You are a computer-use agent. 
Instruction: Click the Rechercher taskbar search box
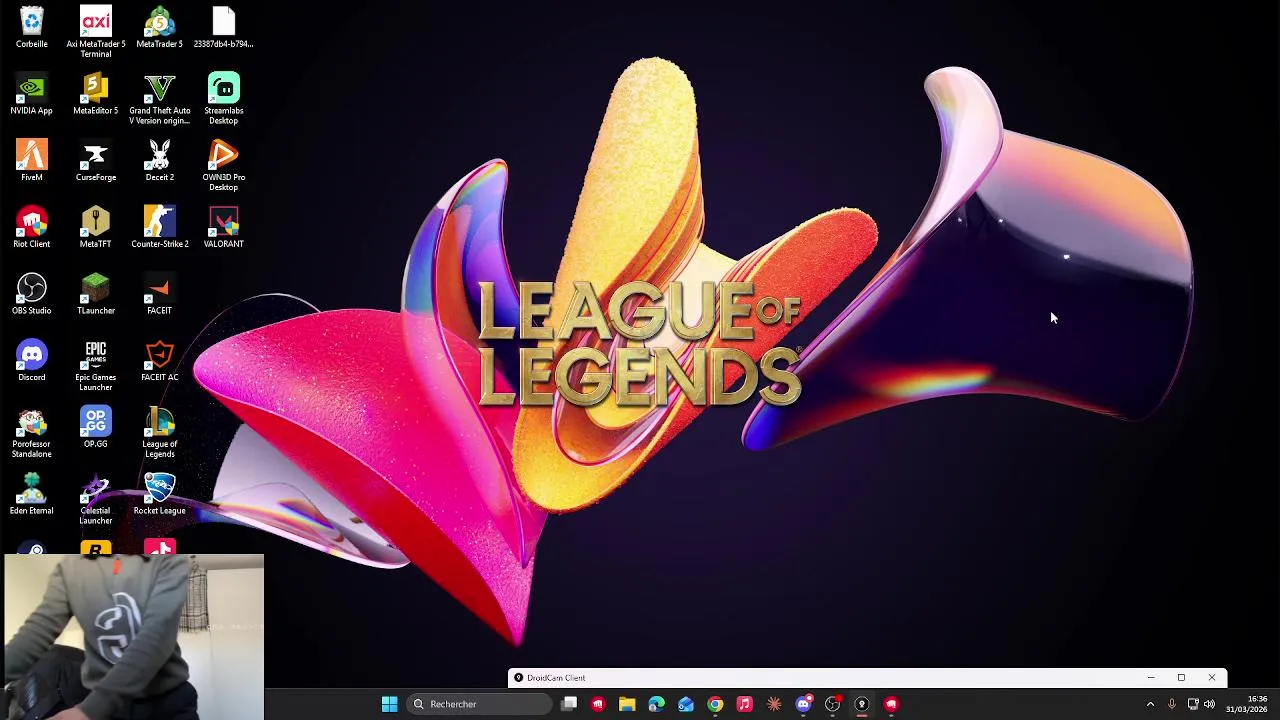coord(479,704)
